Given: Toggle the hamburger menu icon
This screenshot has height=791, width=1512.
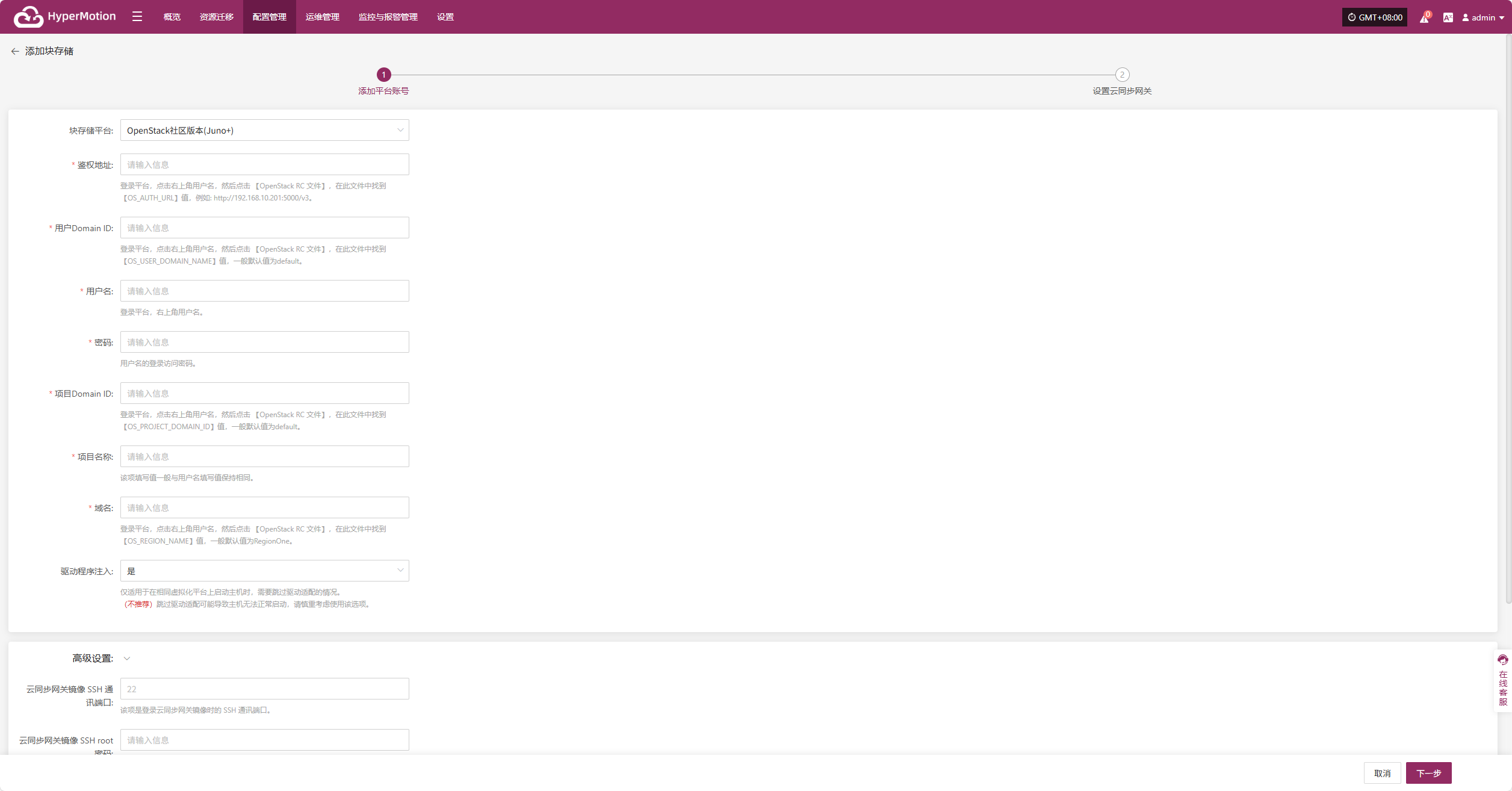Looking at the screenshot, I should point(137,17).
